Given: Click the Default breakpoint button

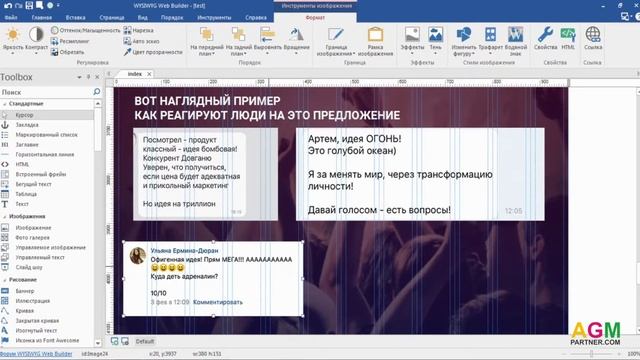Looking at the screenshot, I should tap(145, 341).
